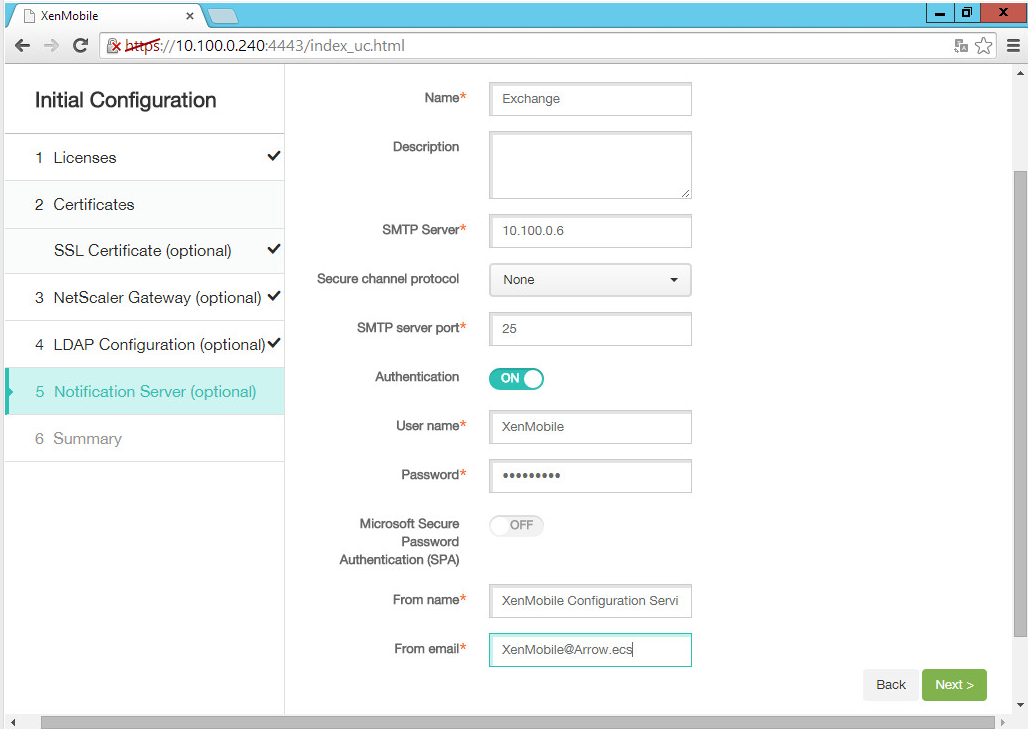Enable Microsoft Secure Password Authentication toggle
Image resolution: width=1028 pixels, height=729 pixels.
pos(516,525)
